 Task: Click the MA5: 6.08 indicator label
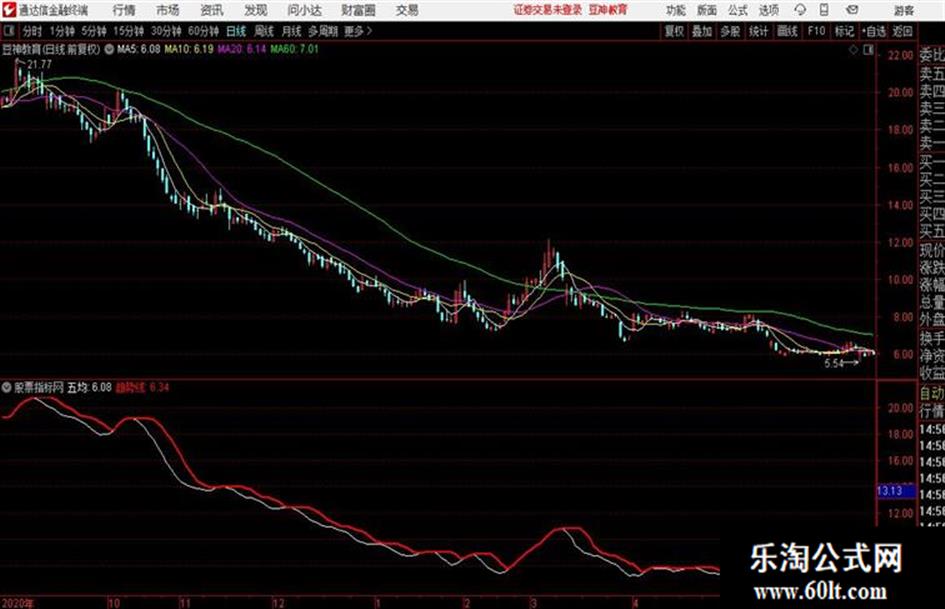139,49
